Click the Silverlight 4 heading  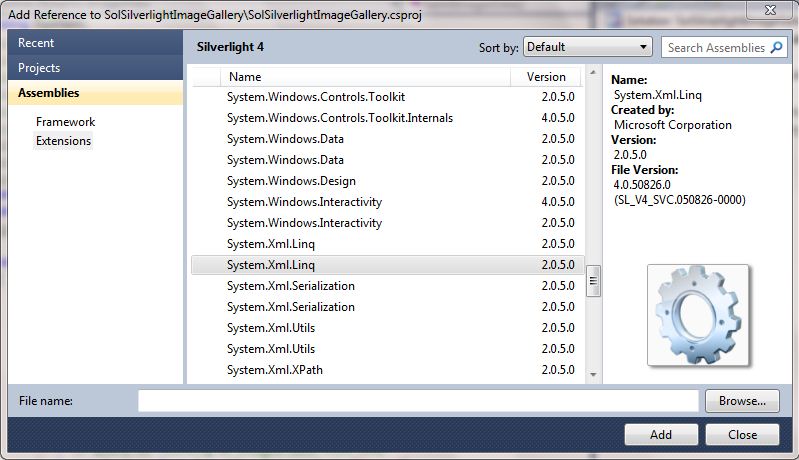230,47
